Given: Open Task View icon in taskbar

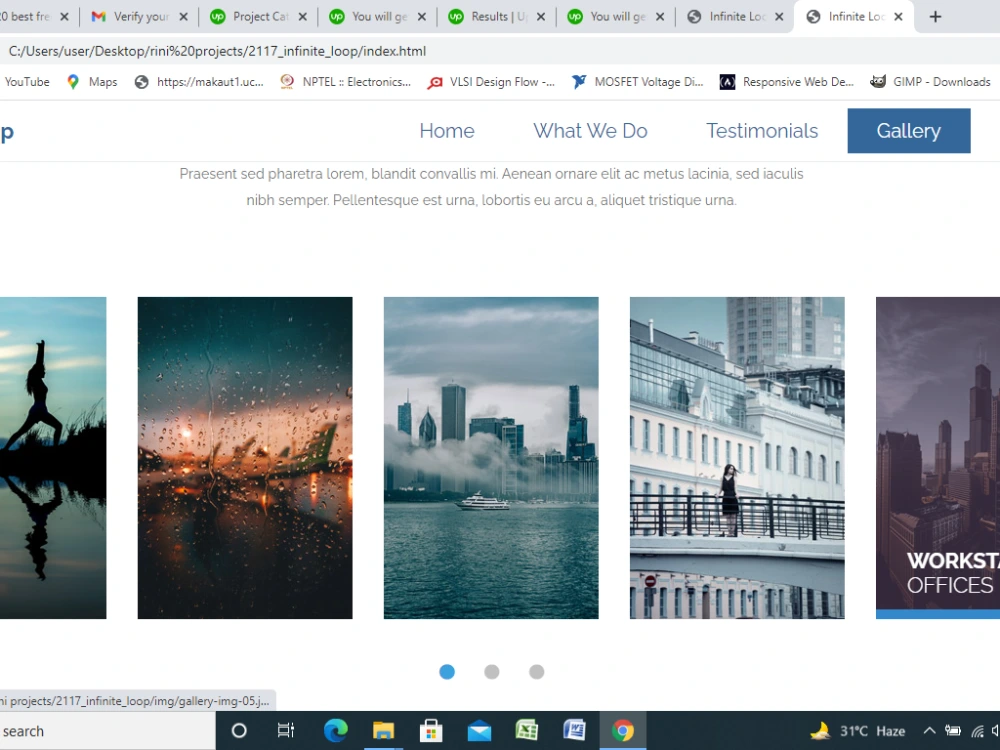Looking at the screenshot, I should pyautogui.click(x=286, y=730).
